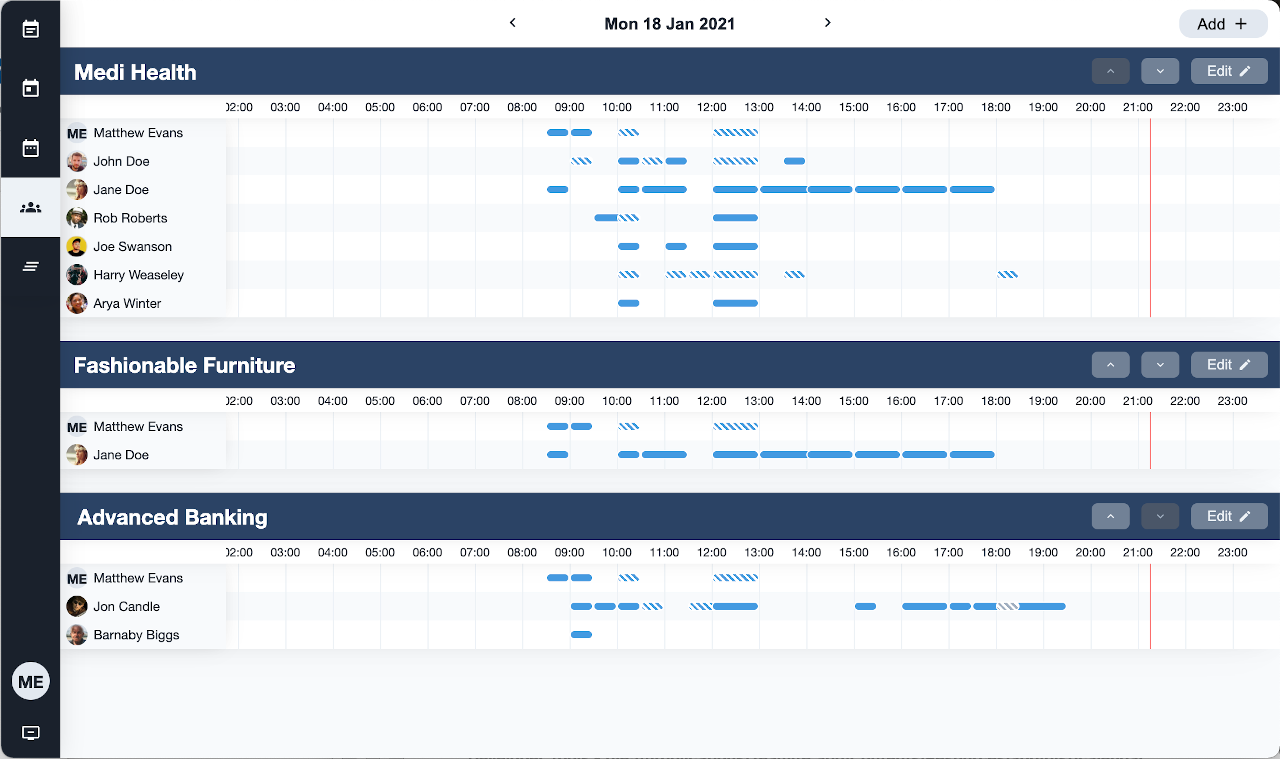Edit the Advanced Banking schedule
This screenshot has width=1280, height=759.
[1228, 516]
